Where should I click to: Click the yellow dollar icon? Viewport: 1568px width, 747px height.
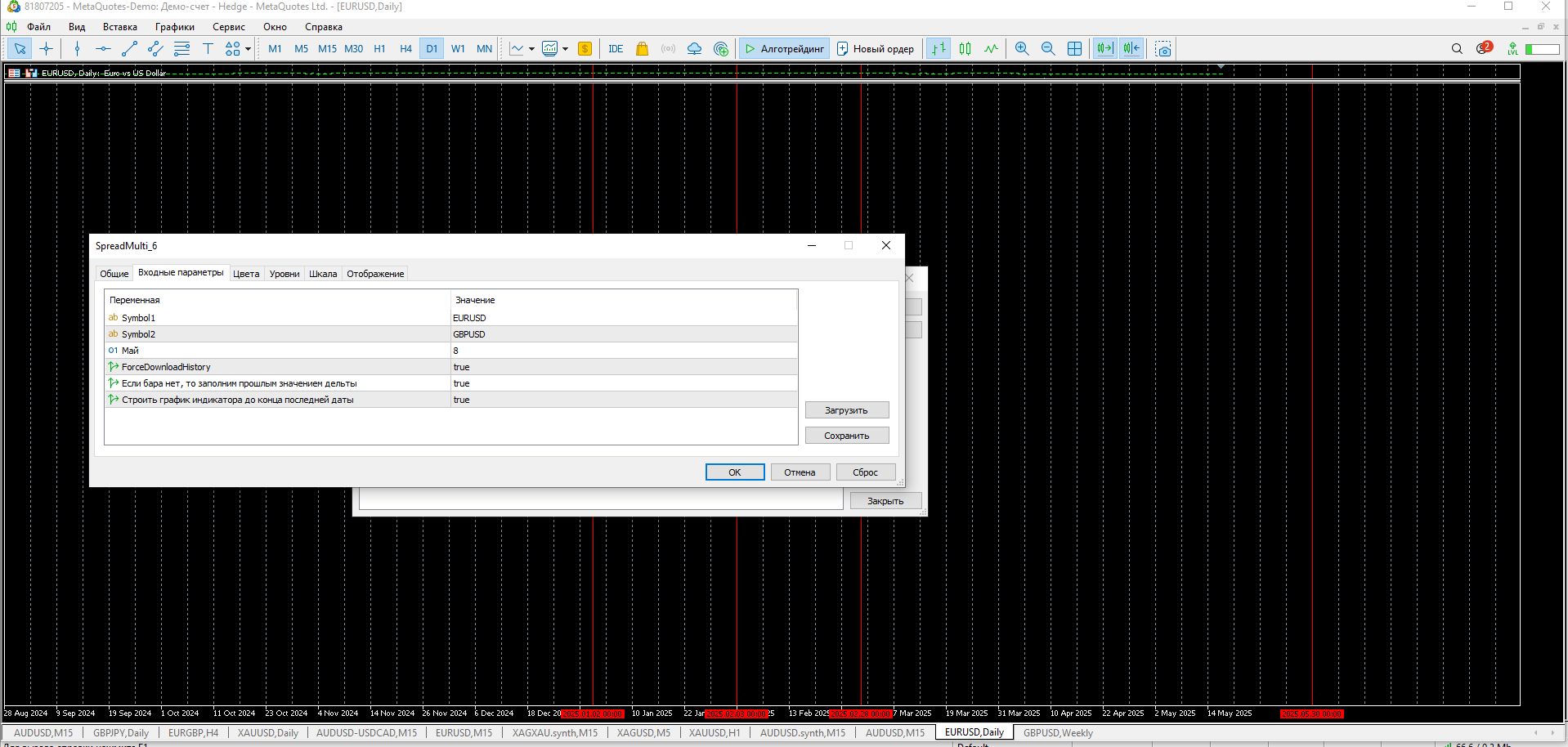tap(585, 49)
